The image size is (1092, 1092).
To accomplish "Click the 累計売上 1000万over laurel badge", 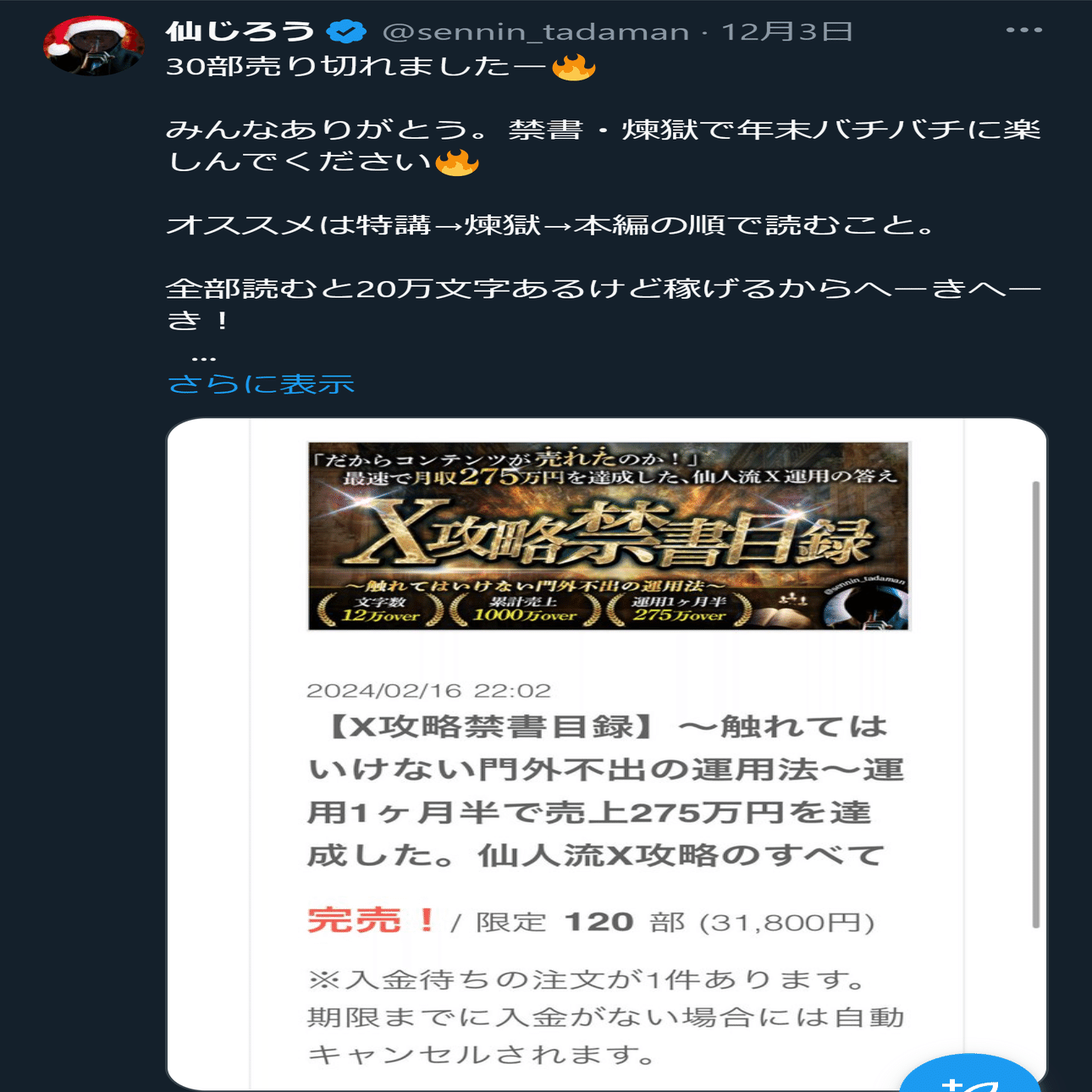I will [524, 609].
